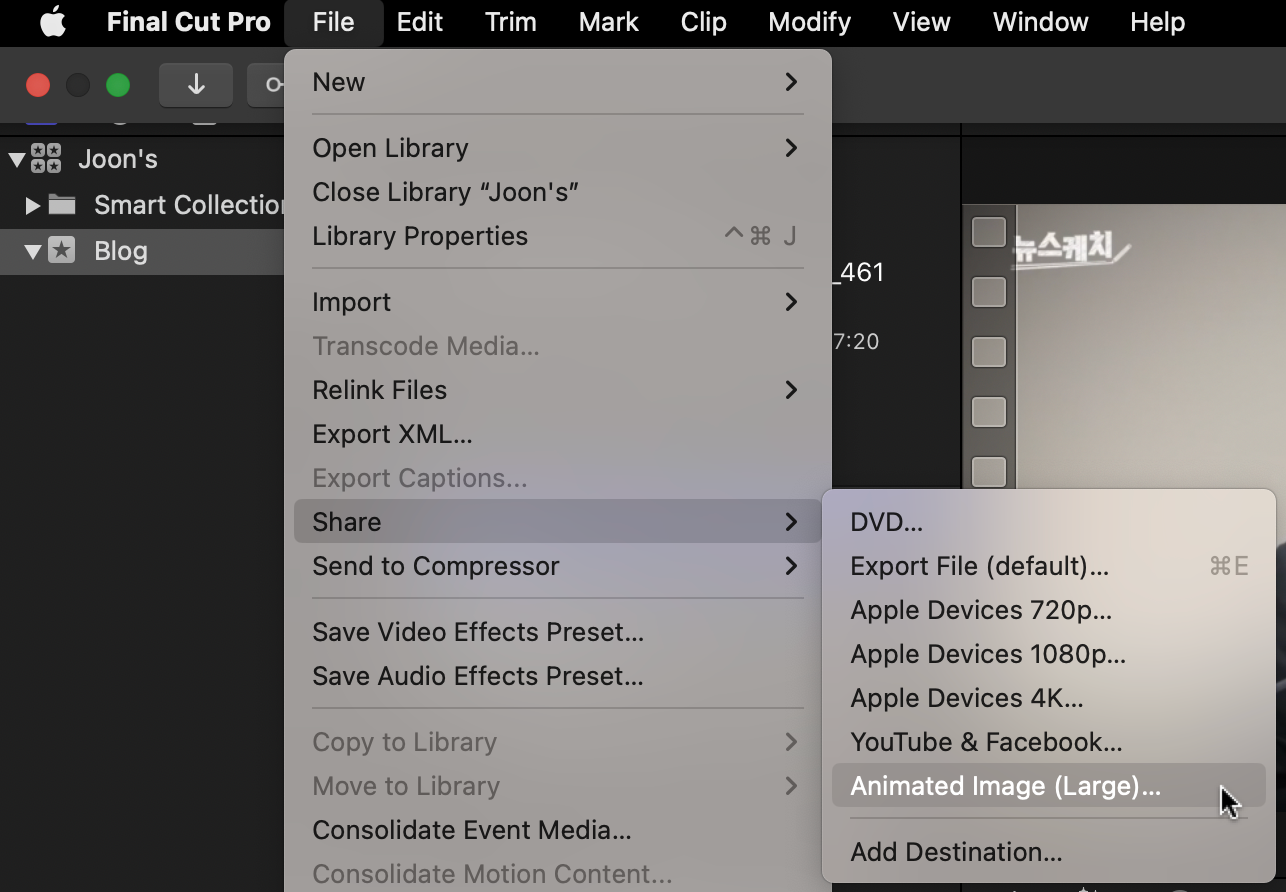
Task: Expand the Relink Files submenu
Action: (x=558, y=390)
